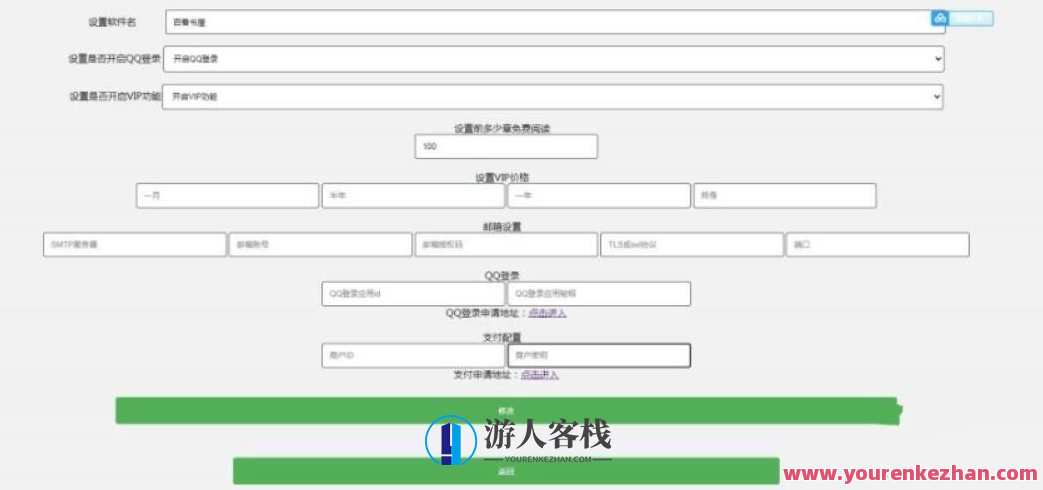Image resolution: width=1043 pixels, height=490 pixels.
Task: Click the 端口 port input field
Action: 877,245
